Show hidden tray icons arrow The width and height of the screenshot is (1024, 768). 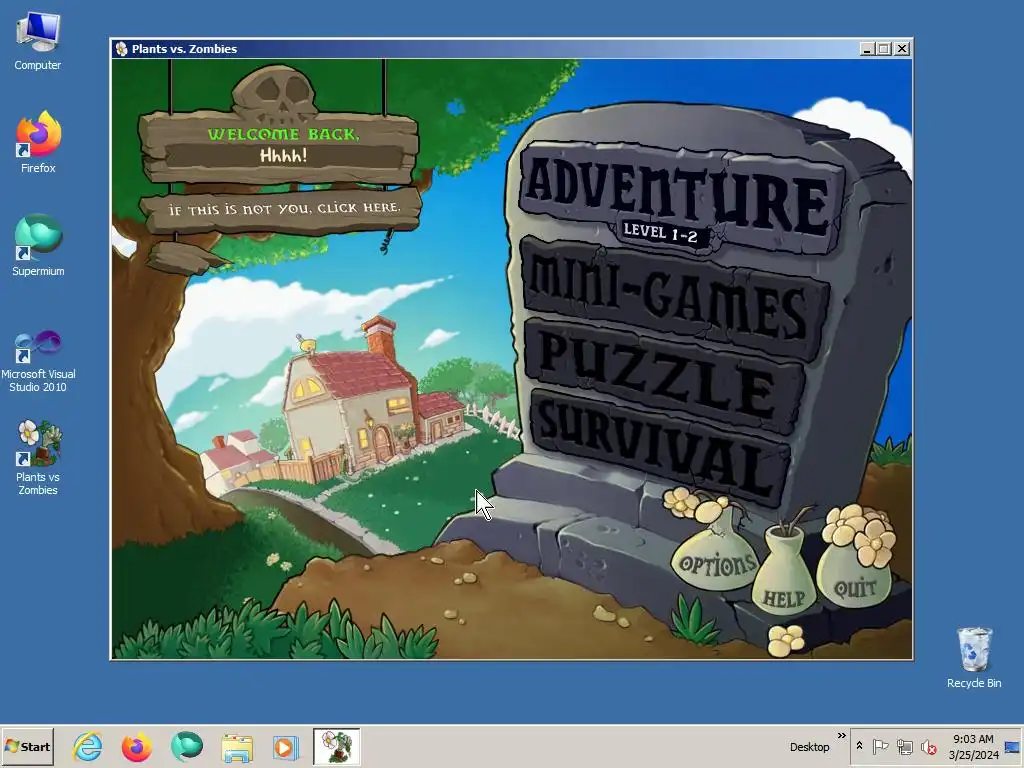click(859, 746)
